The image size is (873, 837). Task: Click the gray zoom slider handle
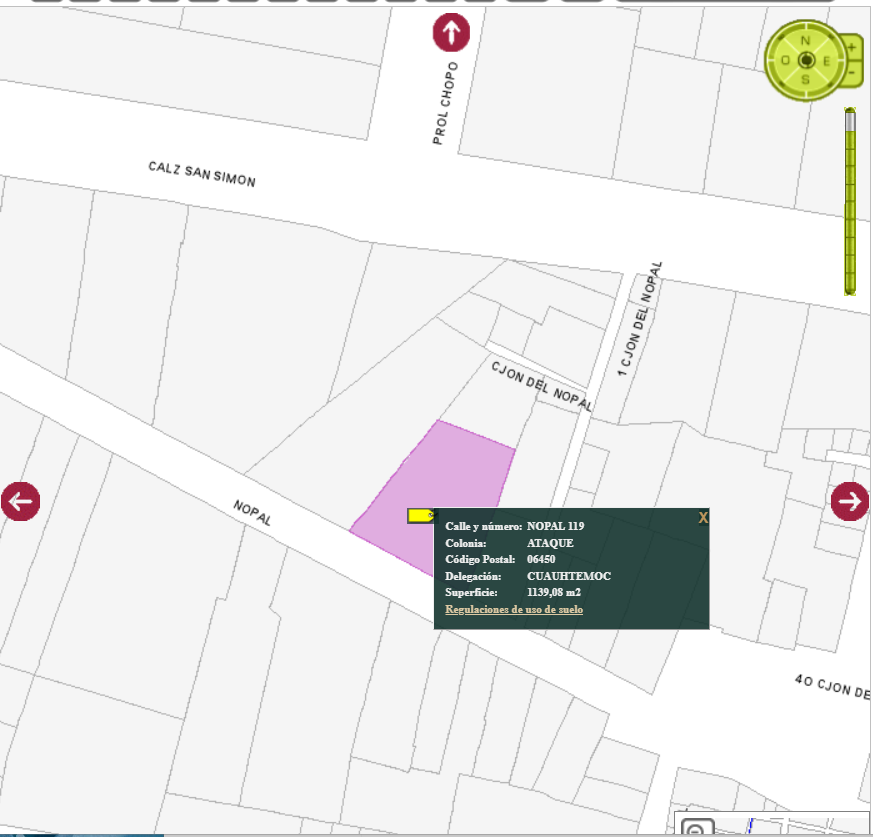click(850, 121)
